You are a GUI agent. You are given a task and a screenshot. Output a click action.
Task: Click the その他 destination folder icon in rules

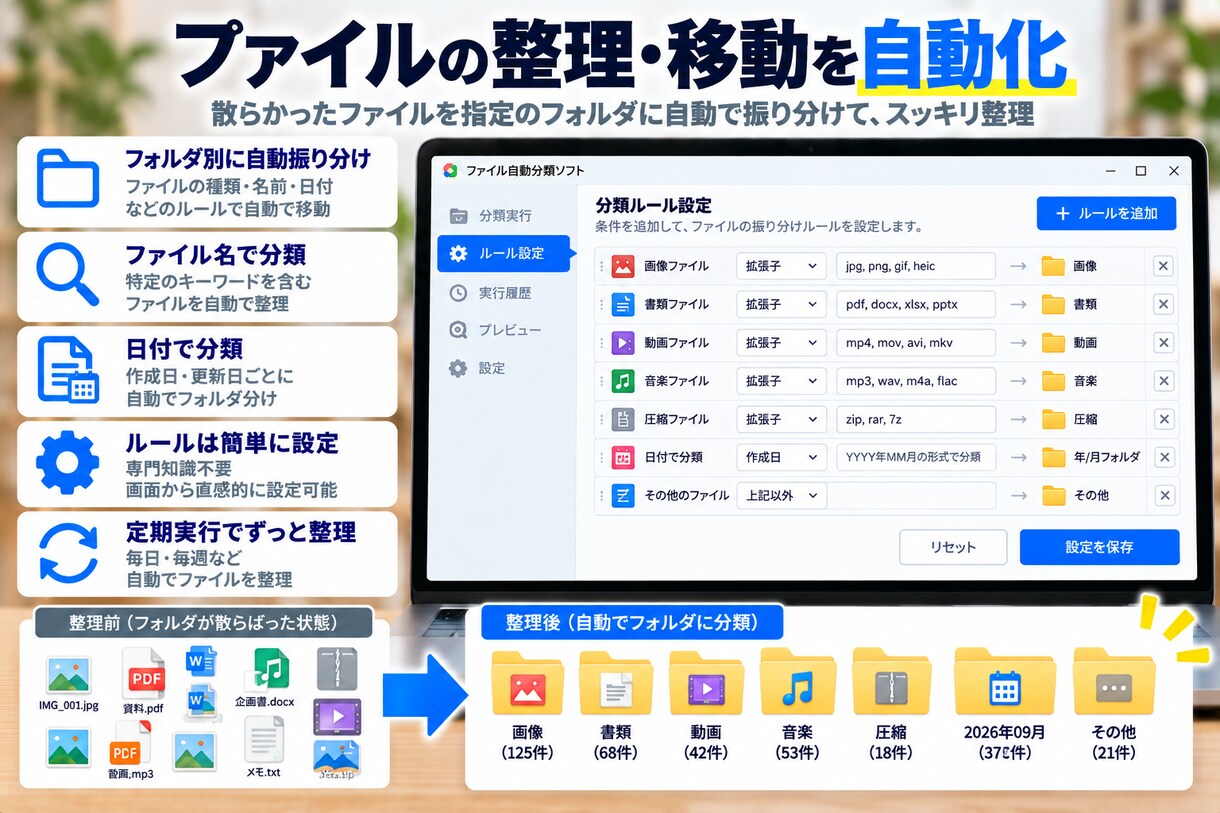[x=1053, y=495]
